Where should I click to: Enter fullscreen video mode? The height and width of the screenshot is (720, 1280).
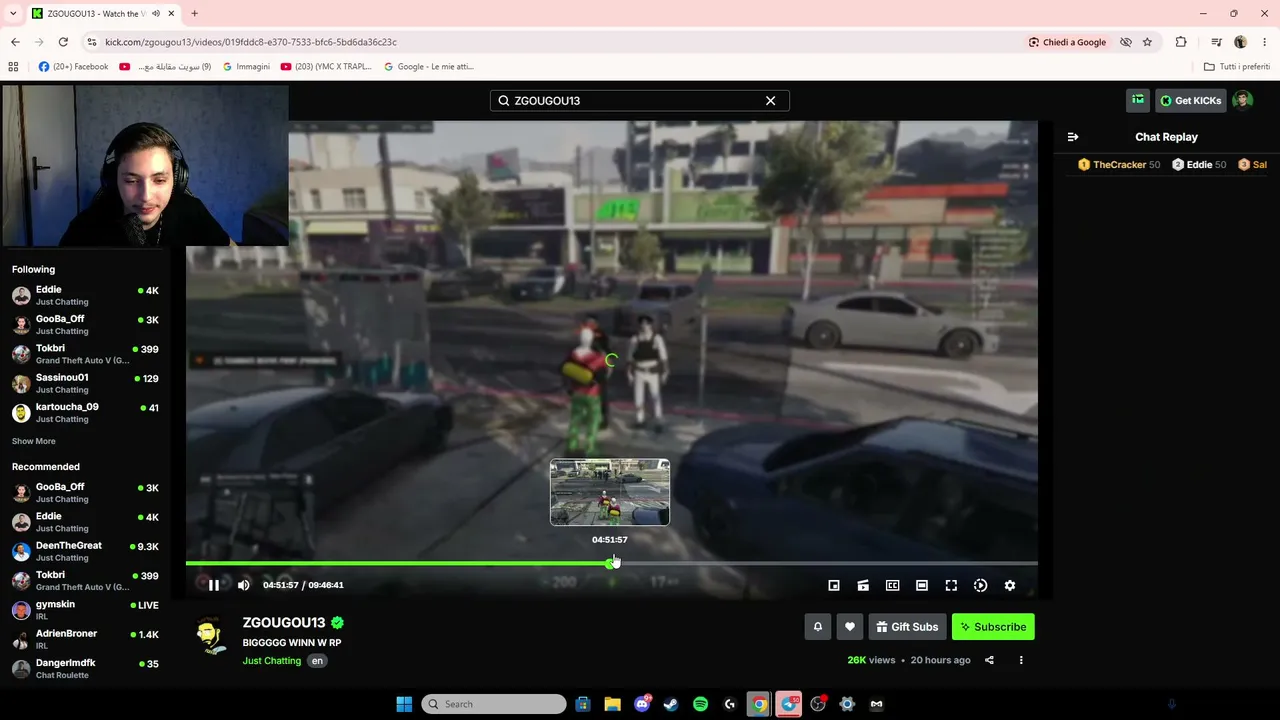point(951,585)
